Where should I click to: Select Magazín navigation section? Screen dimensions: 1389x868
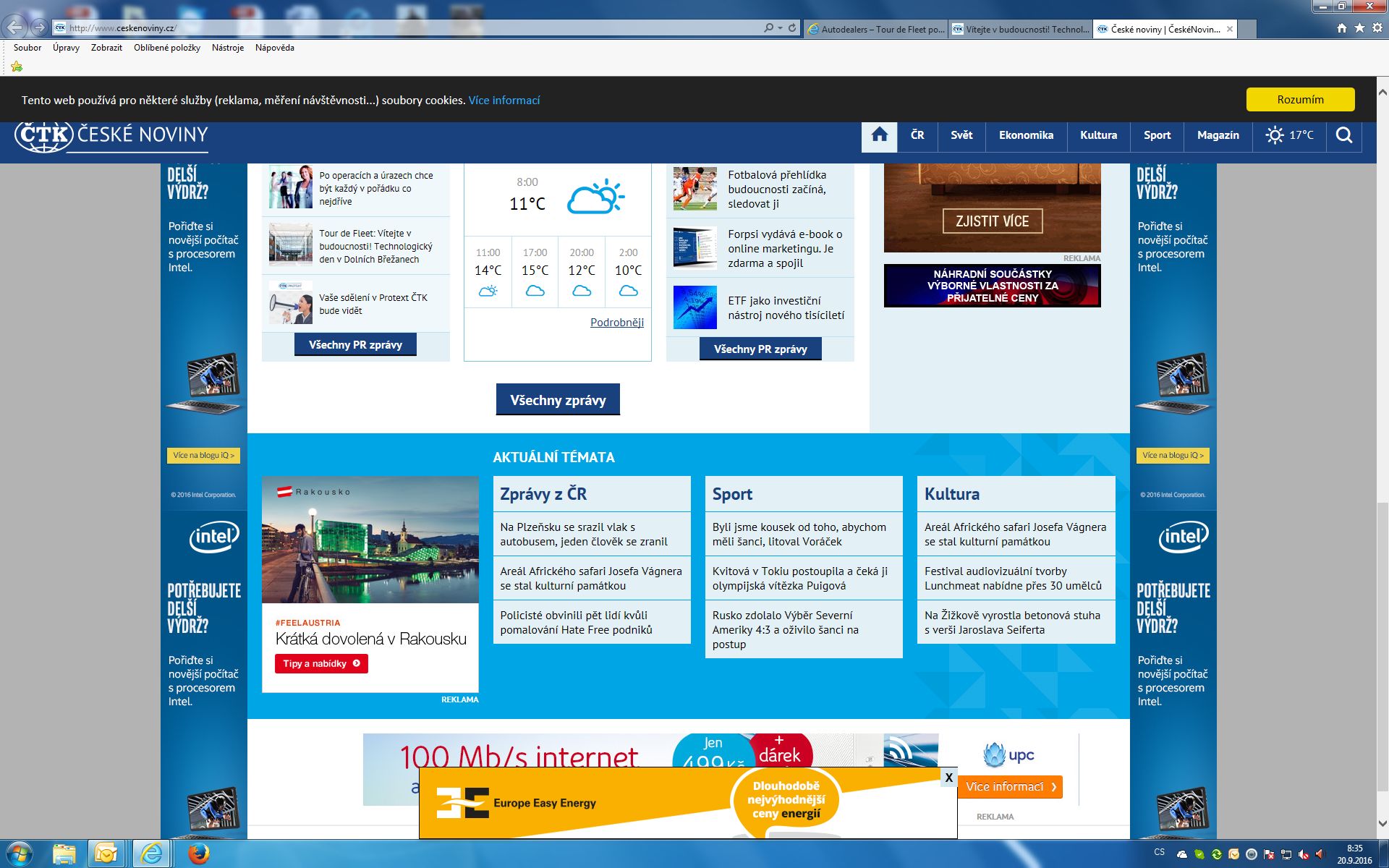click(x=1218, y=135)
